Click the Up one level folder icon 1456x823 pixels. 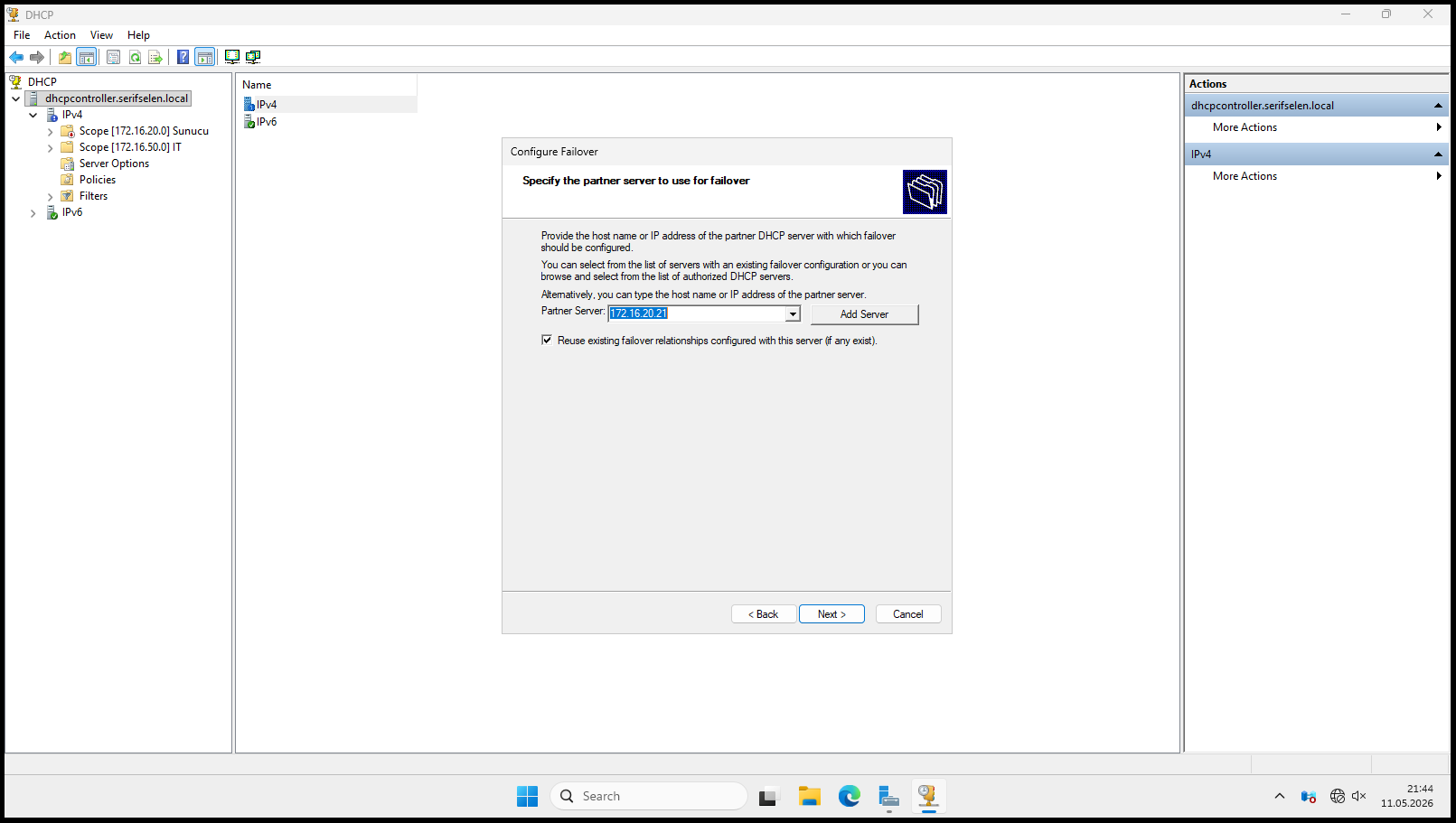pos(65,57)
